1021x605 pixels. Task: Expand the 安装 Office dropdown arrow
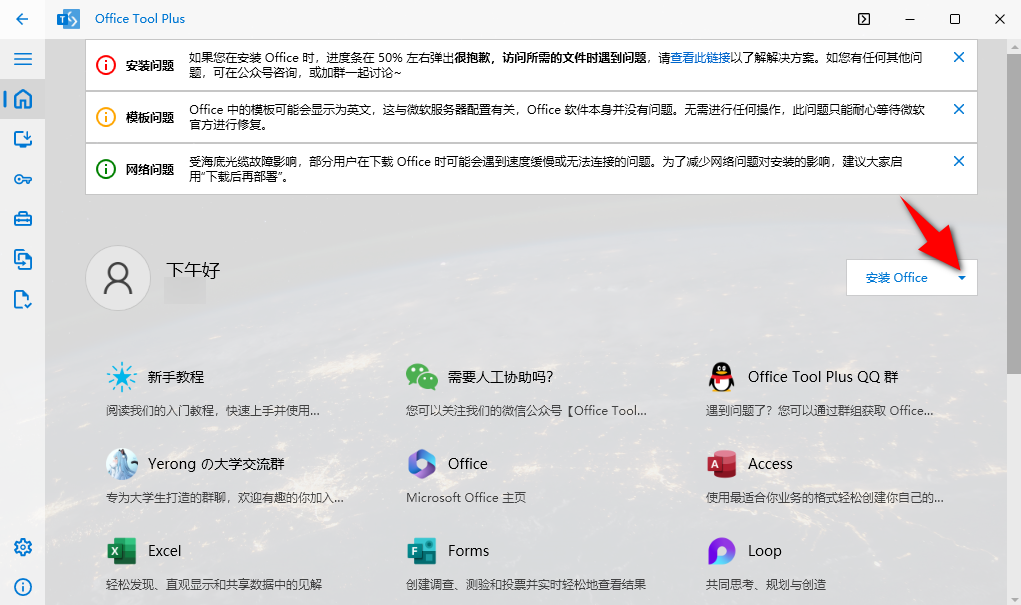(x=962, y=278)
